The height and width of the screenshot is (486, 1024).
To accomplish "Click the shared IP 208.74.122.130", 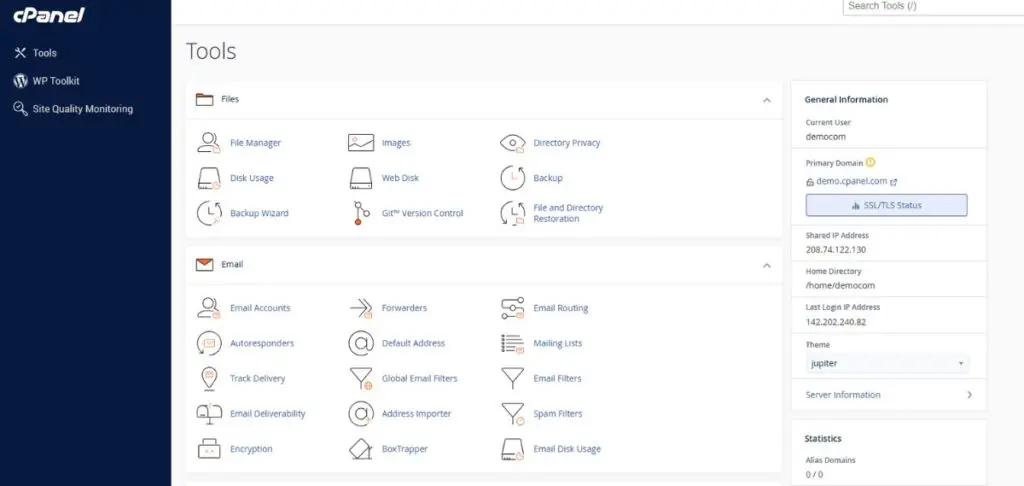I will coord(836,250).
